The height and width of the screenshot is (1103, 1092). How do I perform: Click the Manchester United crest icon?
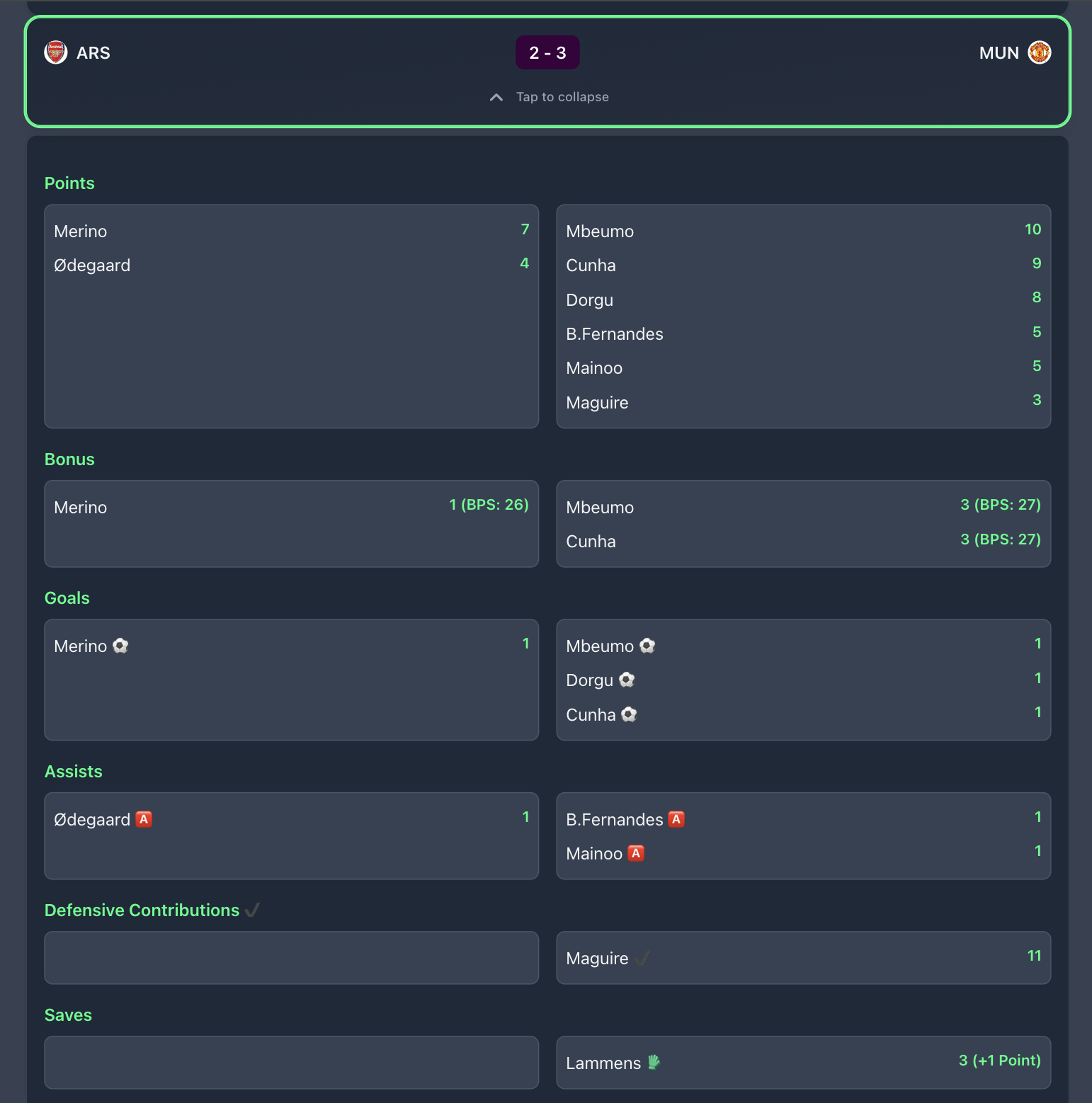[1039, 52]
